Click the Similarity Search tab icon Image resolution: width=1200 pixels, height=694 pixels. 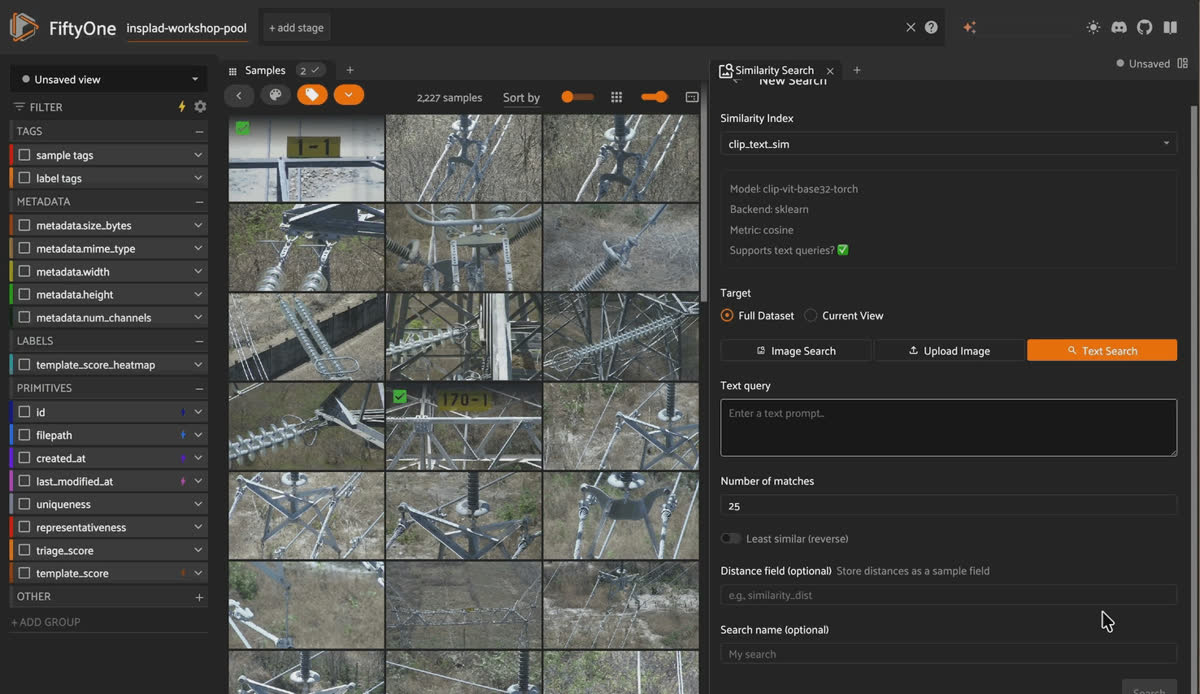click(x=726, y=71)
